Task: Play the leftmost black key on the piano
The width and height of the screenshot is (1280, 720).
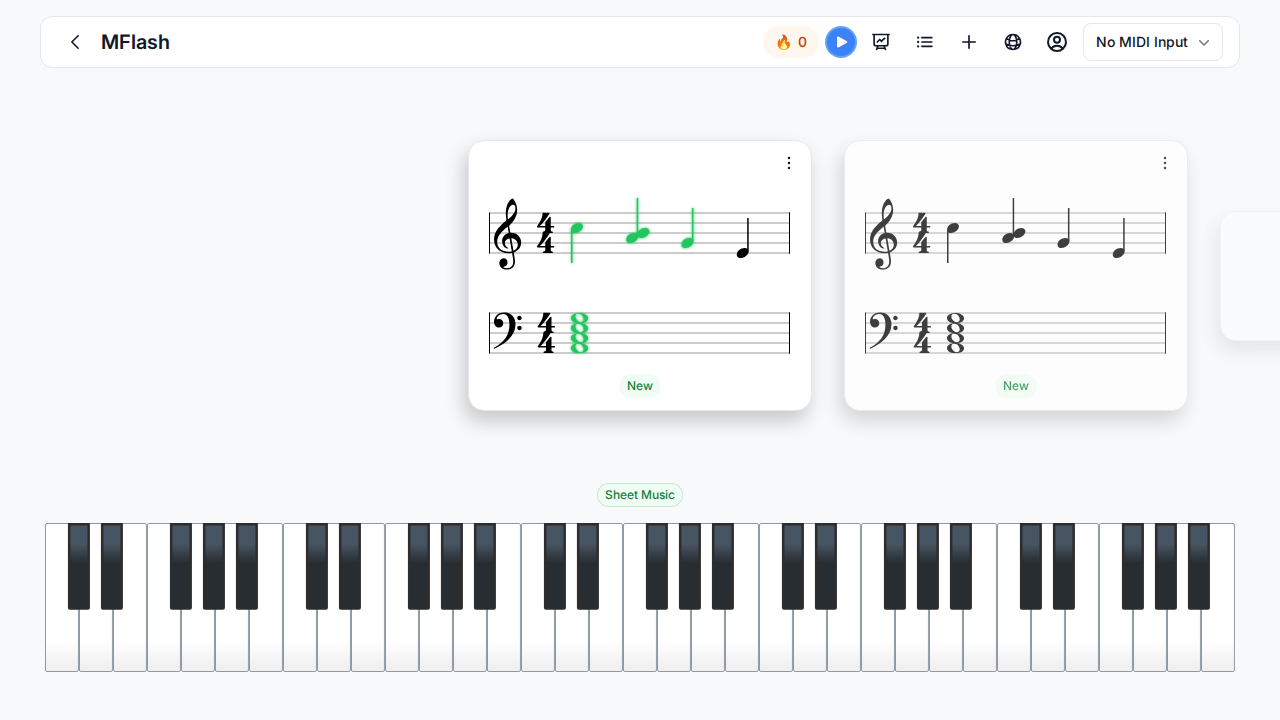Action: [79, 566]
